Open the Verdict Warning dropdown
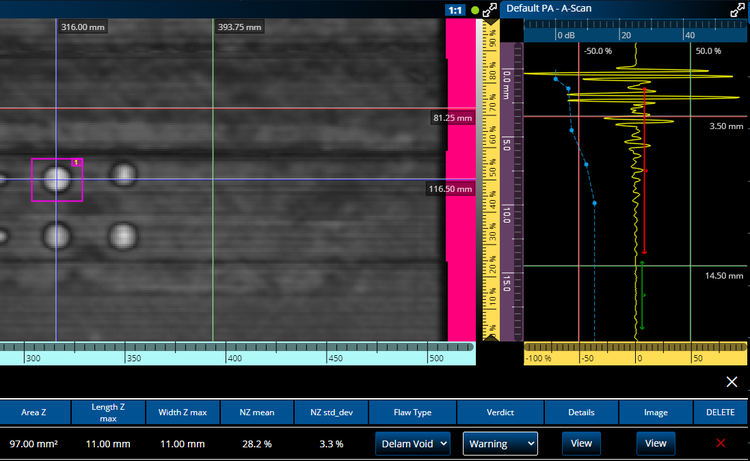 [500, 443]
